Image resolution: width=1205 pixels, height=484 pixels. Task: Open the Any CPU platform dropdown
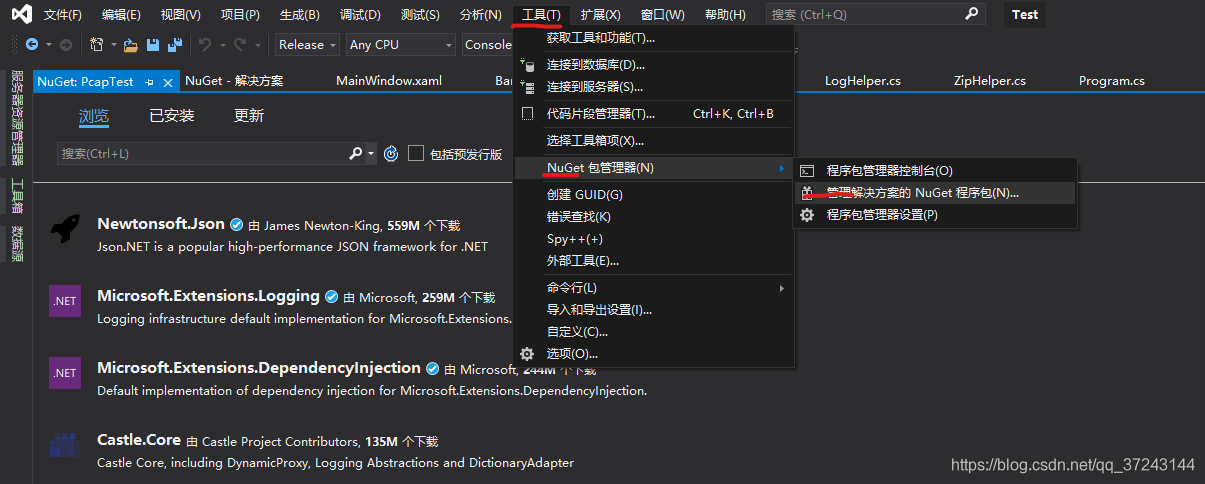pos(401,45)
